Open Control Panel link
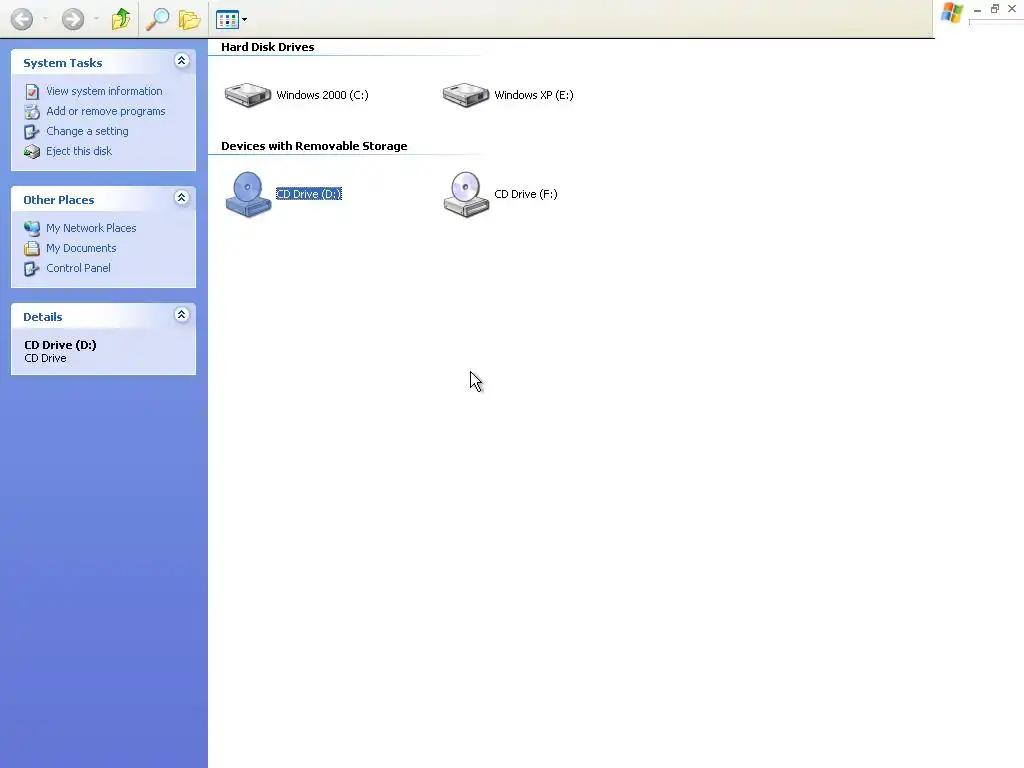1024x768 pixels. click(78, 268)
